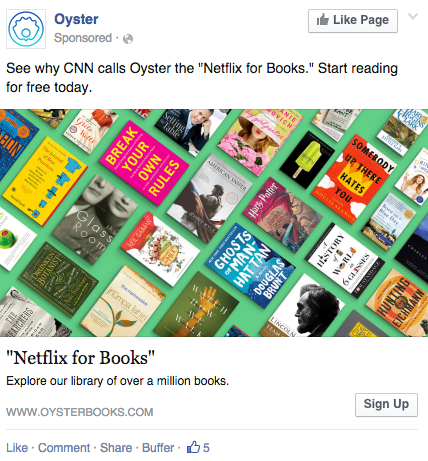
Task: Click the Like Page button
Action: click(353, 21)
